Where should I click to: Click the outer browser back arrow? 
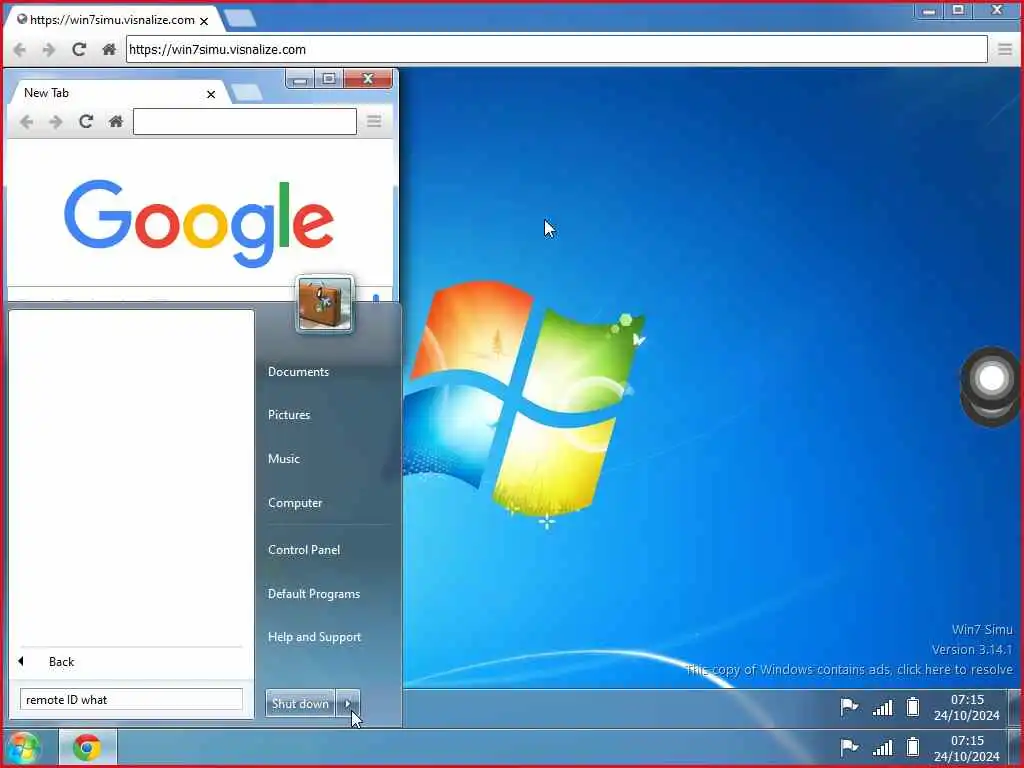click(x=20, y=50)
